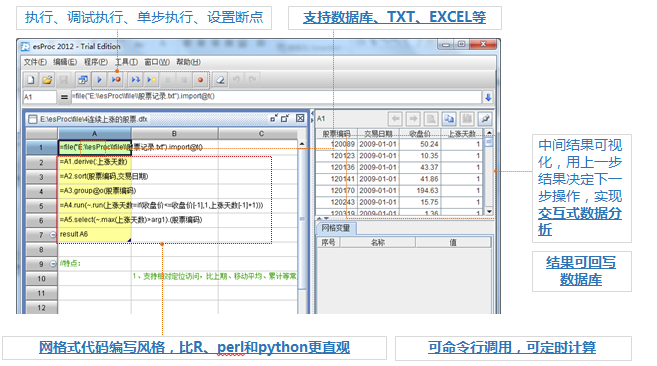Switch to the 网格变量 tab
The width and height of the screenshot is (657, 366).
pyautogui.click(x=336, y=228)
